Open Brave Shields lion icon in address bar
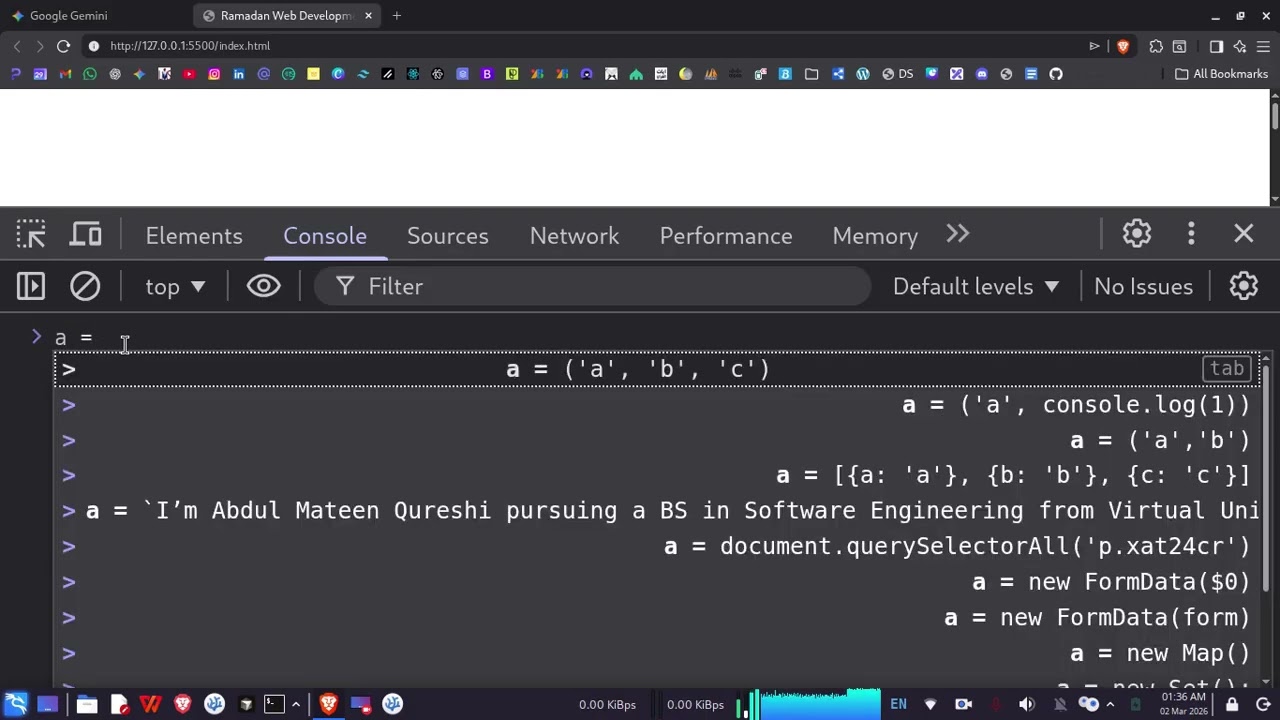 1123,46
